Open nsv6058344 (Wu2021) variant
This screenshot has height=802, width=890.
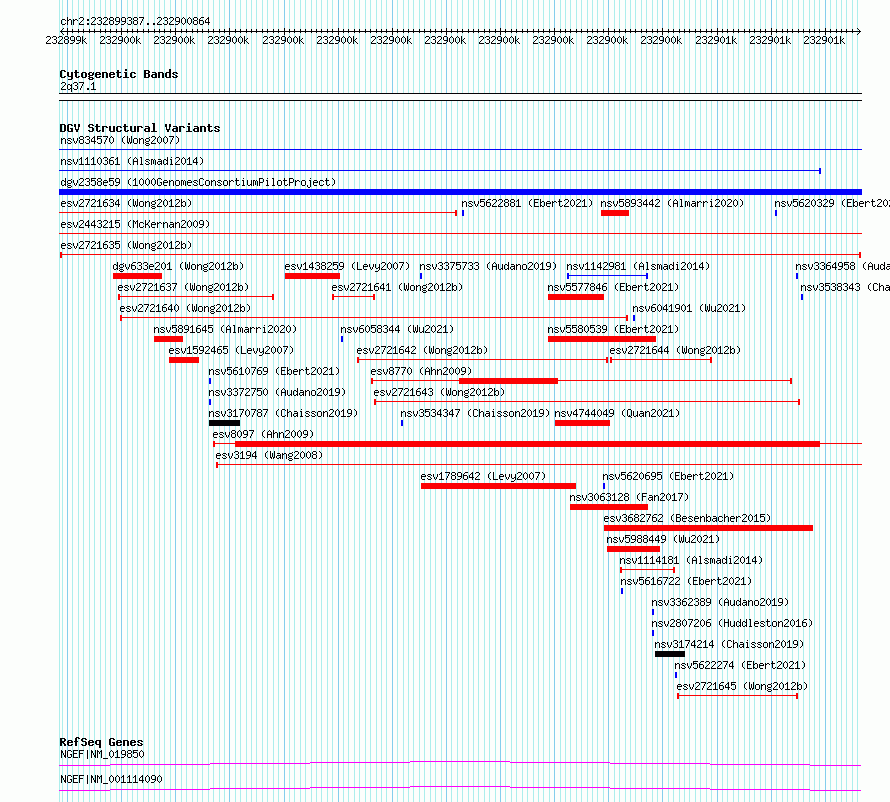(397, 329)
